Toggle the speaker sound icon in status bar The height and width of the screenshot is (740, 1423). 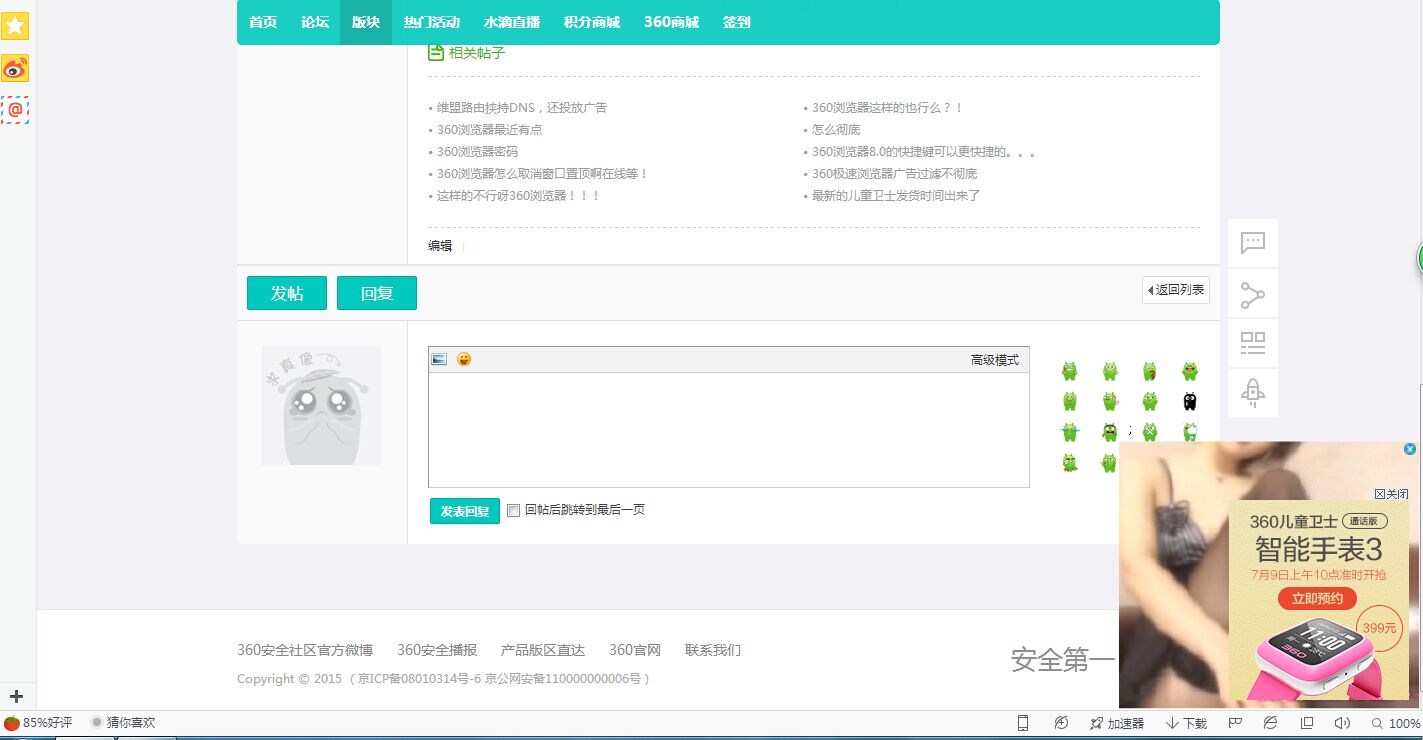(1342, 723)
